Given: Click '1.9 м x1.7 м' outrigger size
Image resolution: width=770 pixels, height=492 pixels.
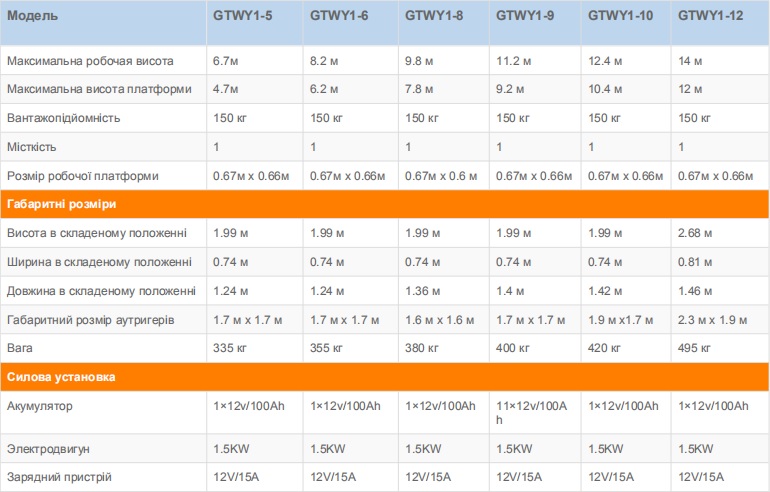Looking at the screenshot, I should pyautogui.click(x=620, y=320).
